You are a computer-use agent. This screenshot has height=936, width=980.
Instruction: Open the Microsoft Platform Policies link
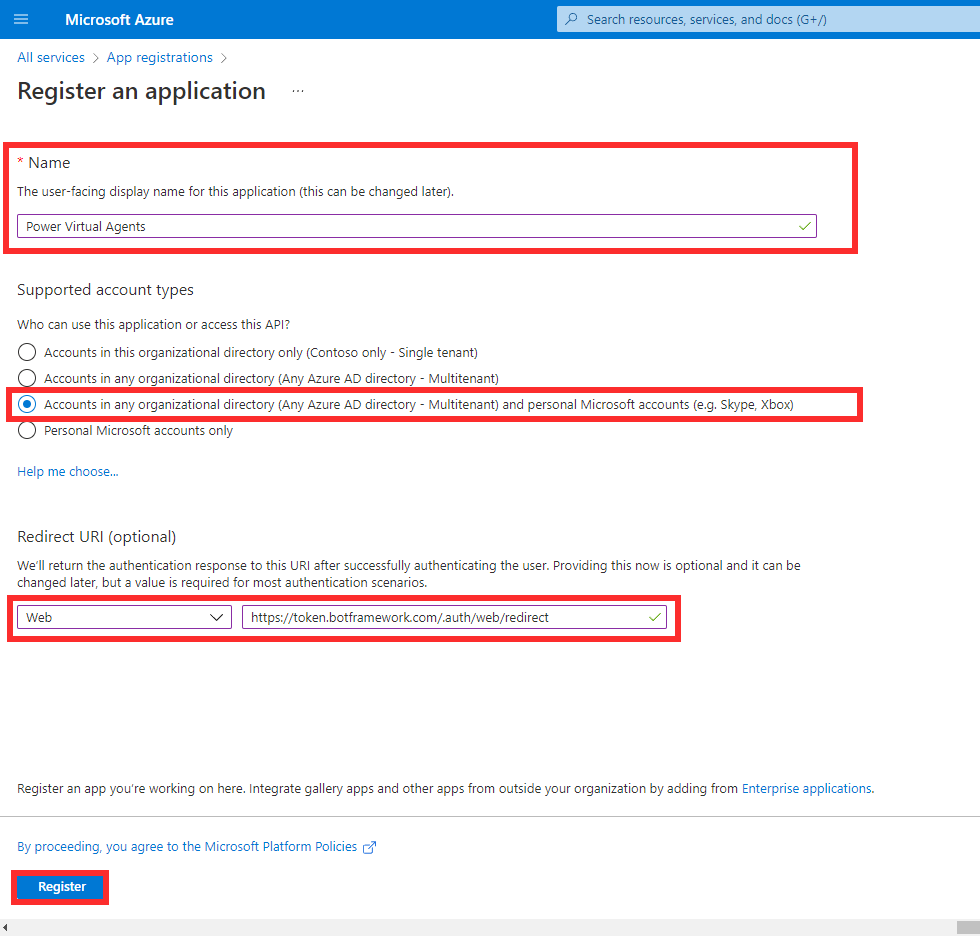tap(187, 847)
